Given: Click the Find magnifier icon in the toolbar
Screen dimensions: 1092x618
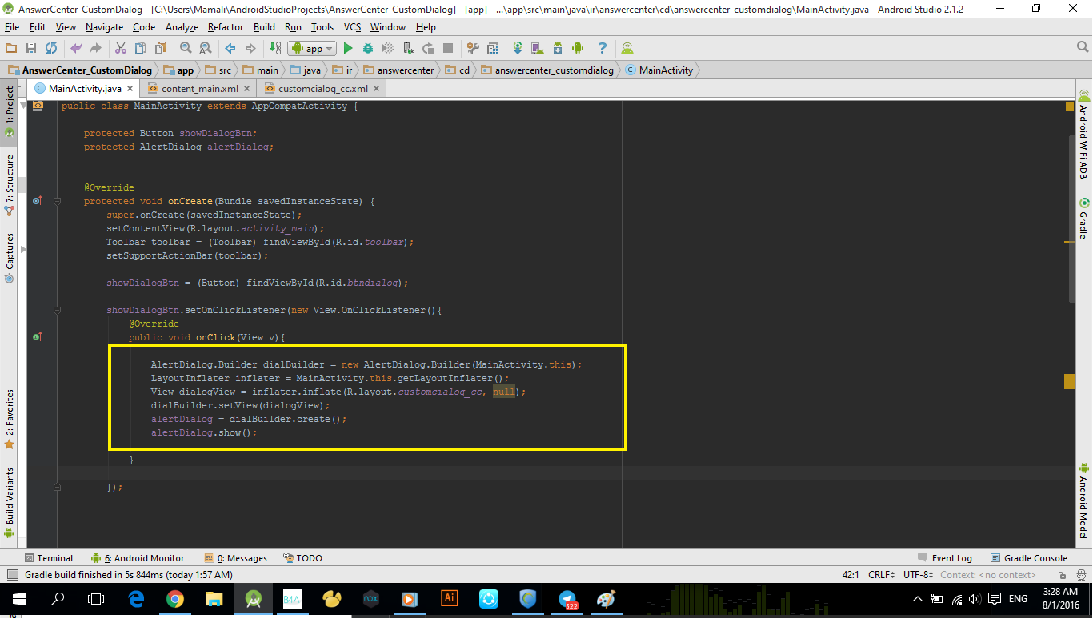Looking at the screenshot, I should click(187, 48).
